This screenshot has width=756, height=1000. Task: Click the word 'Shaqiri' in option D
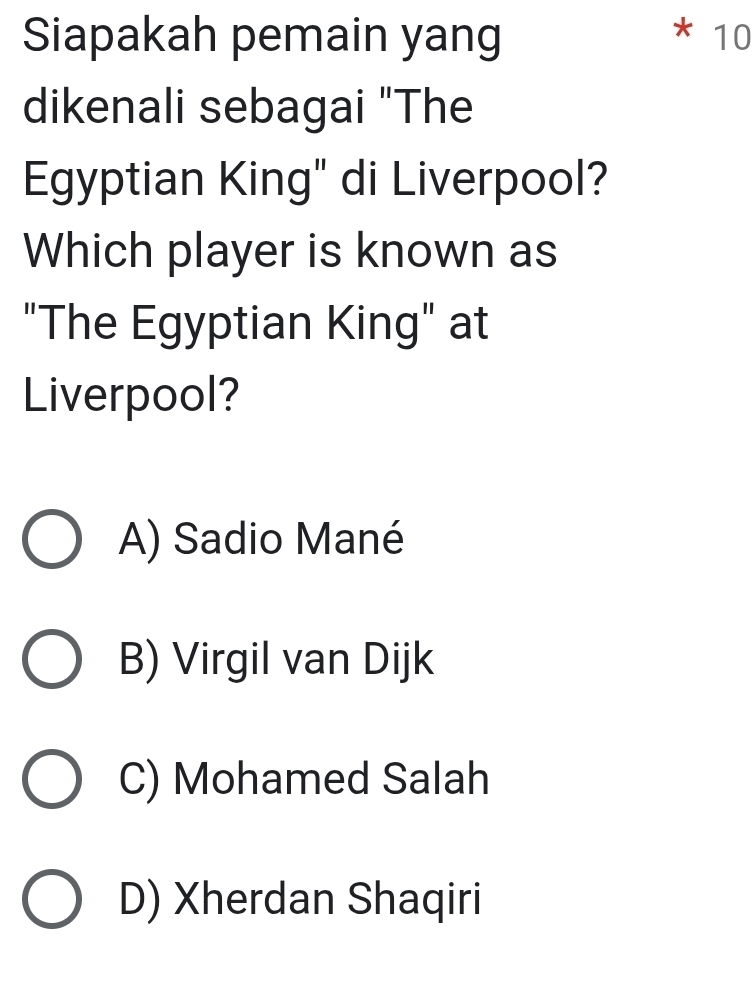pos(415,900)
